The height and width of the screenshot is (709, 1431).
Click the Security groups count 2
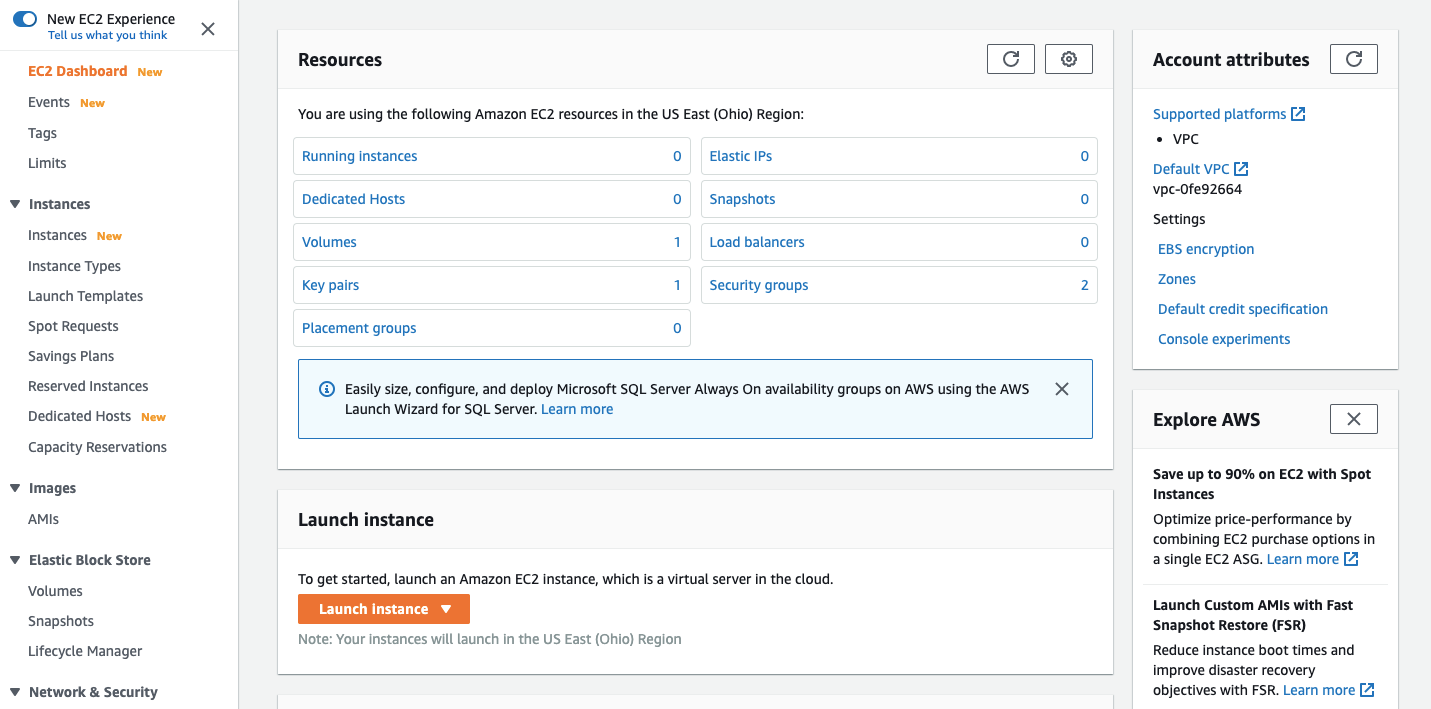1085,285
